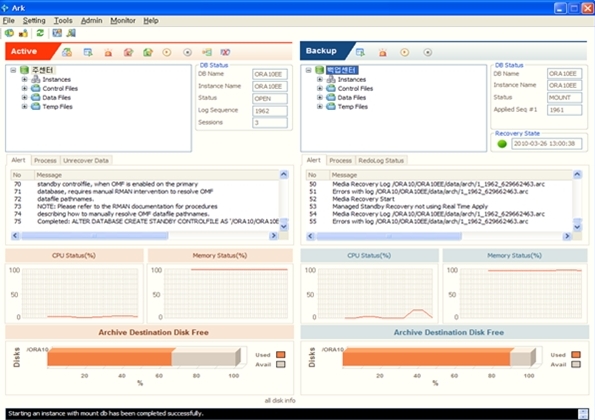Expand Temp Files in the Backup tree
The width and height of the screenshot is (595, 420).
(320, 107)
